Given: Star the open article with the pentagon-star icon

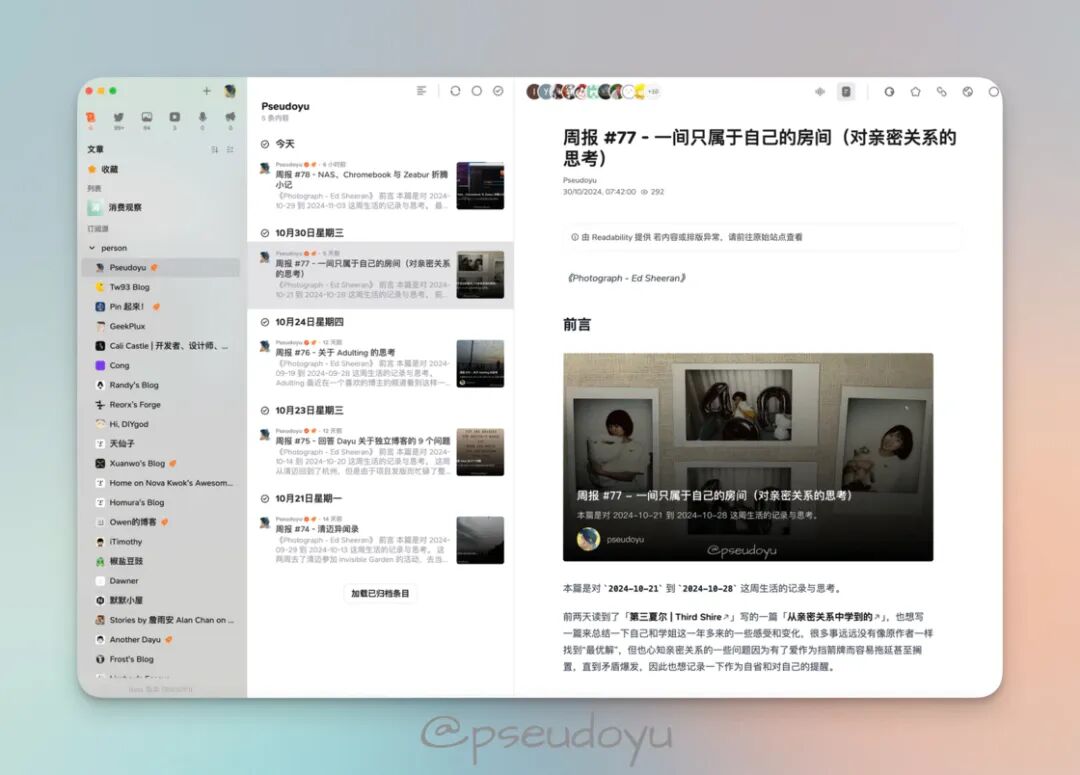Looking at the screenshot, I should click(x=915, y=92).
